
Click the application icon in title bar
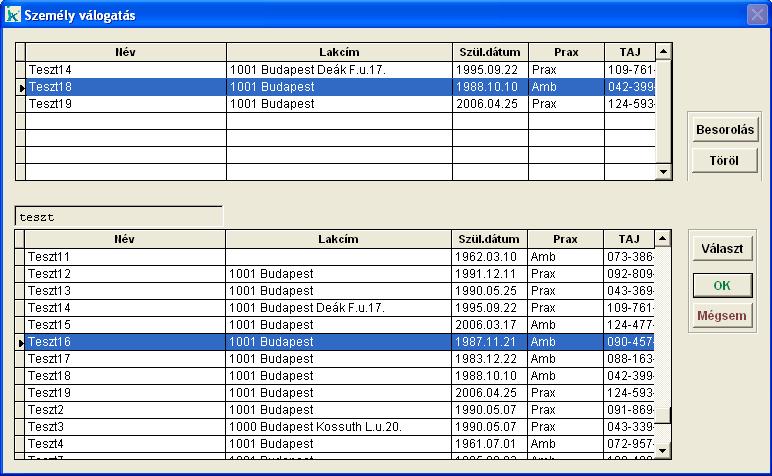(13, 15)
